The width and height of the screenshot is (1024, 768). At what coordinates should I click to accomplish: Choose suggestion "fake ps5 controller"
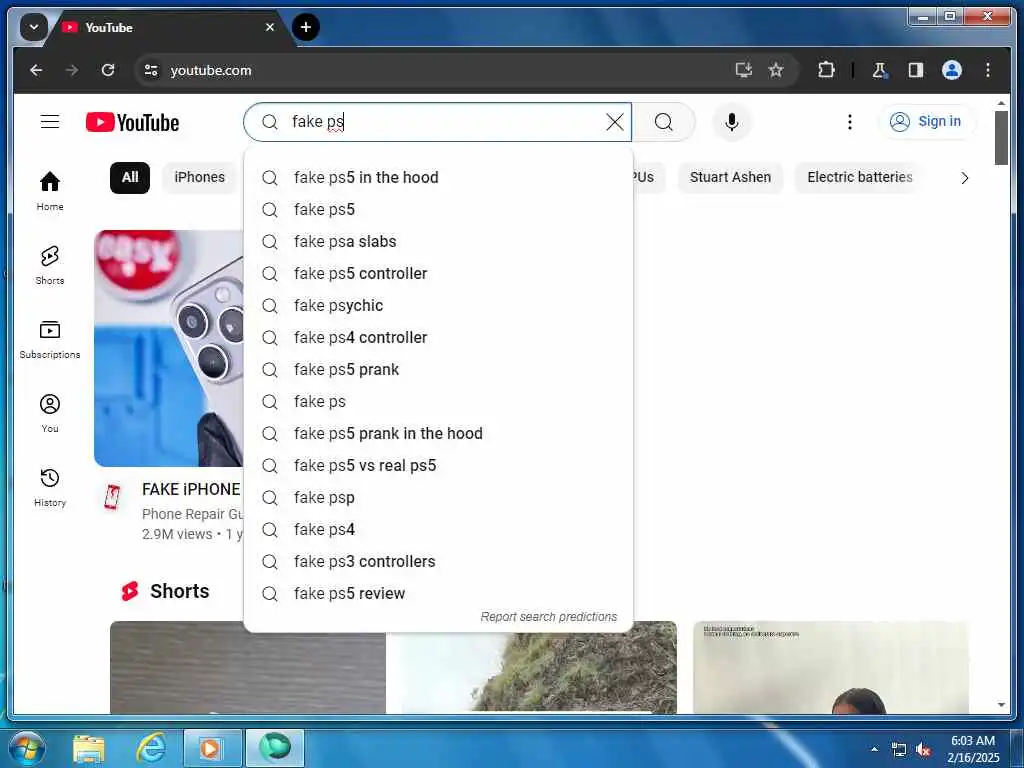tap(438, 274)
